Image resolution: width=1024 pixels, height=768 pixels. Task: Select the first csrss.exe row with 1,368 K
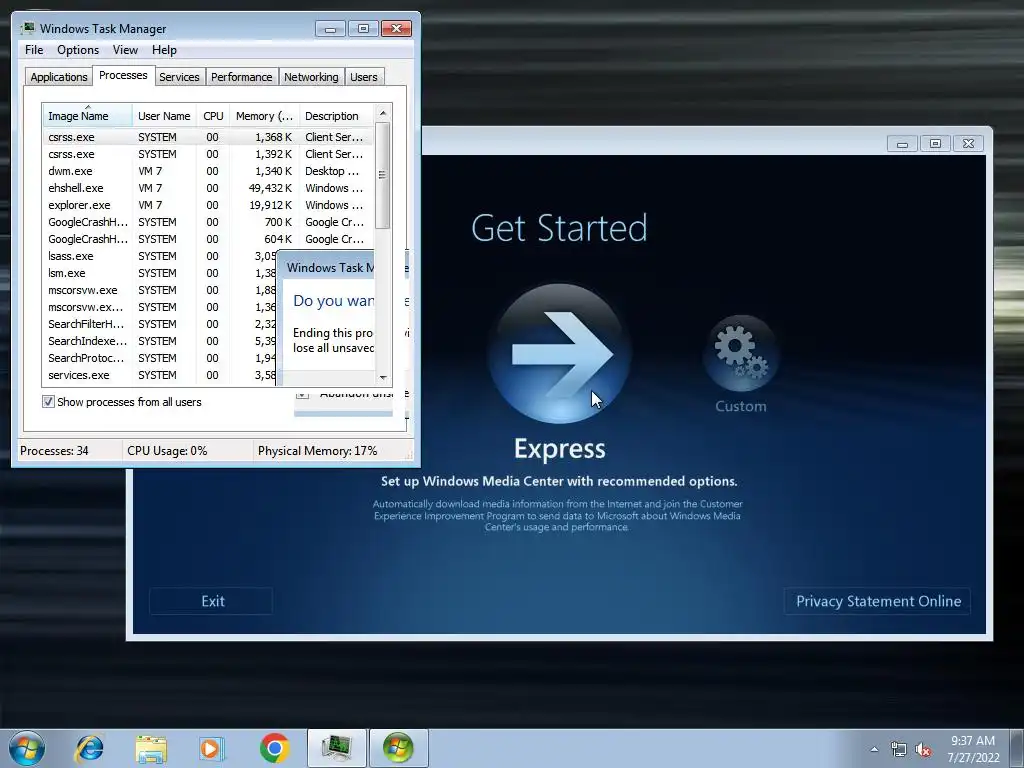(208, 137)
